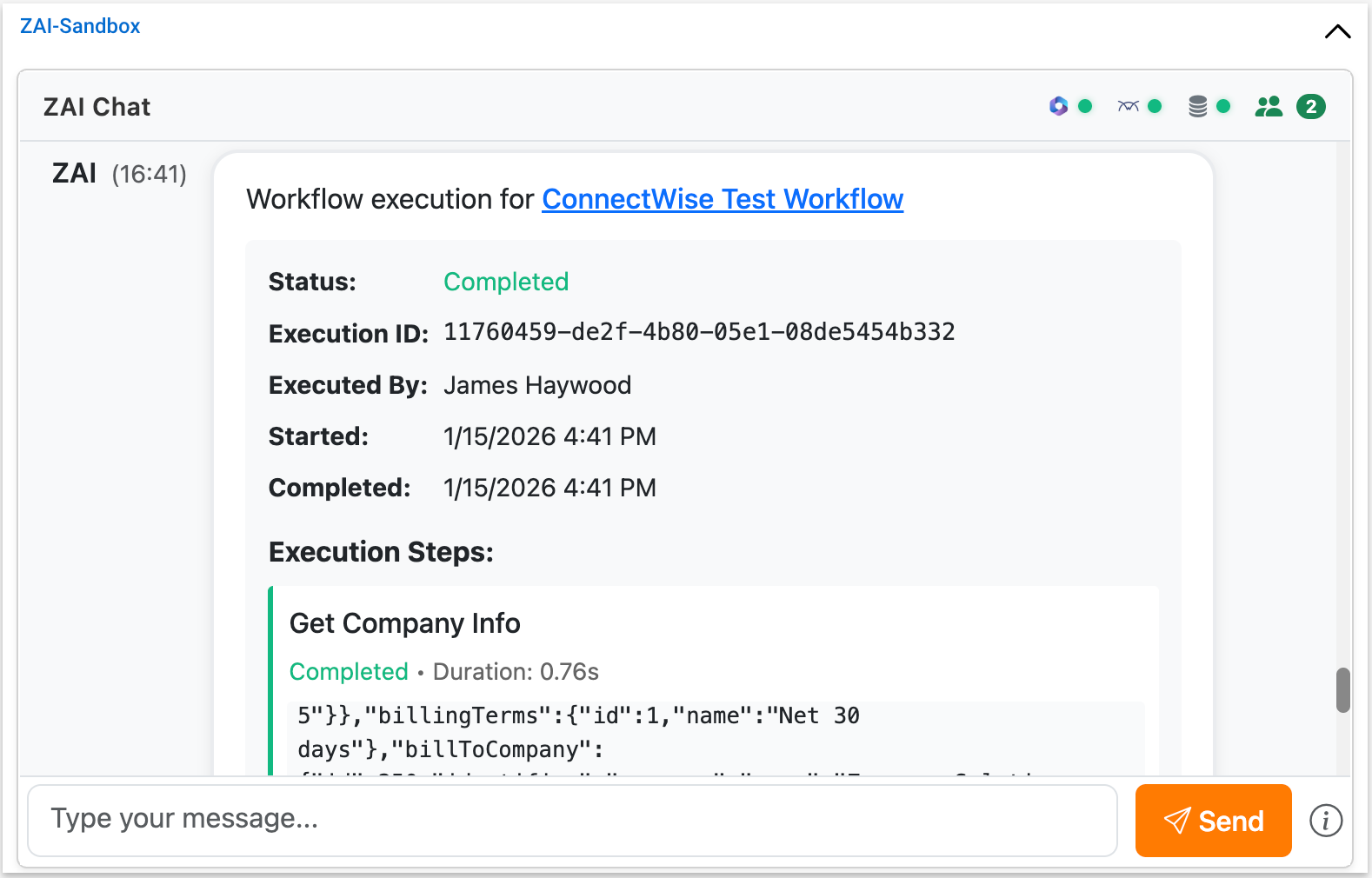Click the green dot beside ConnectWise icon

1155,106
